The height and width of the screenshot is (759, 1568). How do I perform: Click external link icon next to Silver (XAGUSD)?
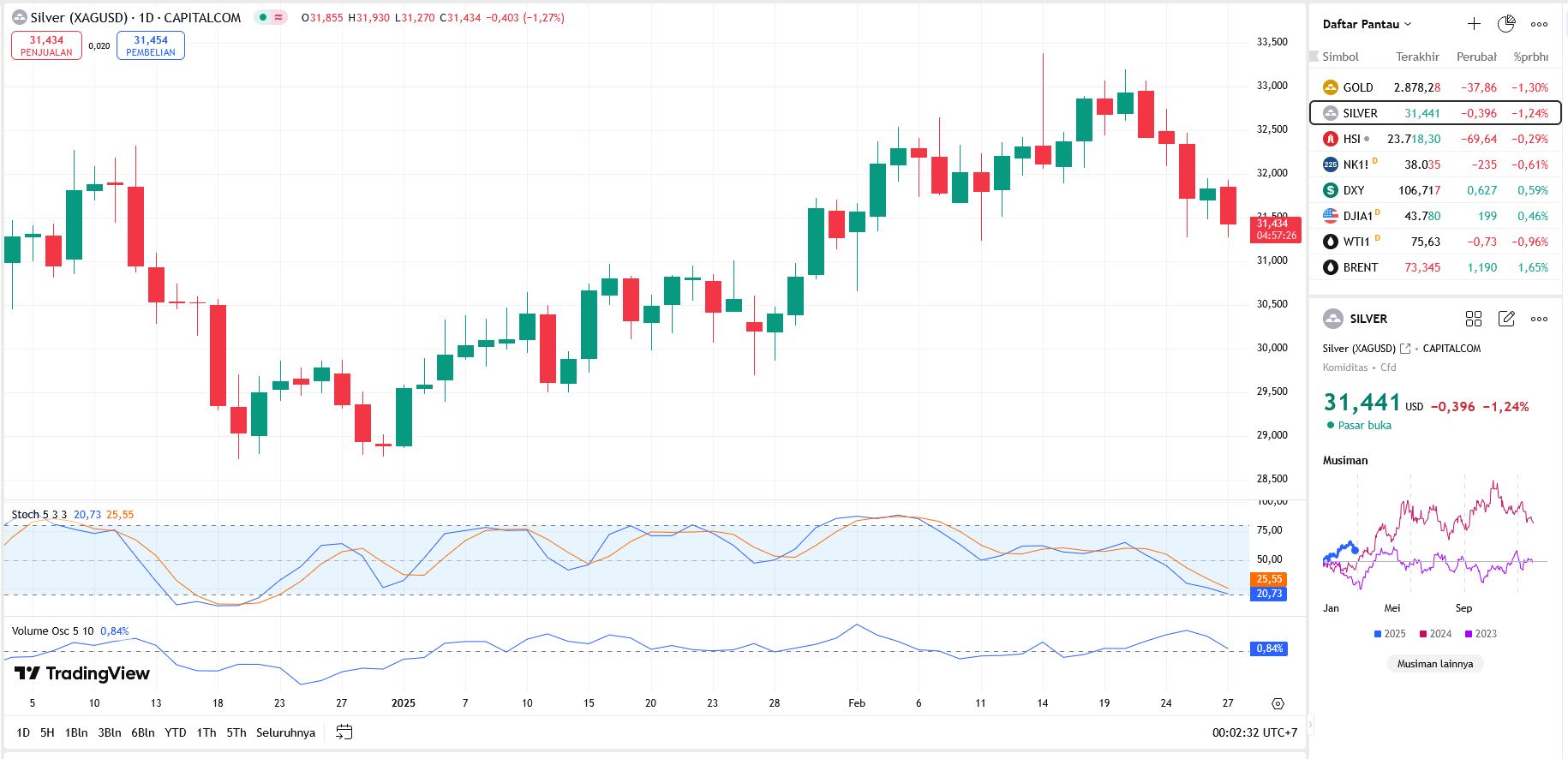click(1405, 349)
